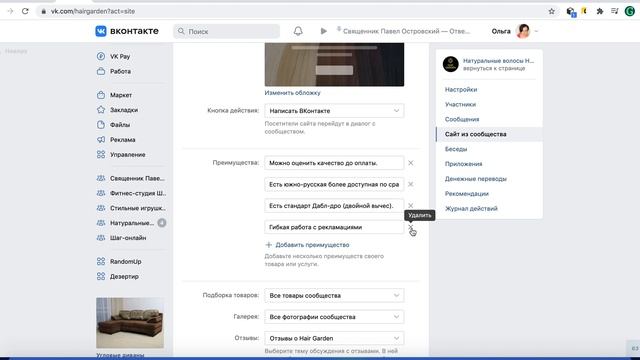Image resolution: width=640 pixels, height=360 pixels.
Task: Edit advantage Гибкая работа с рекламациями
Action: click(x=334, y=227)
